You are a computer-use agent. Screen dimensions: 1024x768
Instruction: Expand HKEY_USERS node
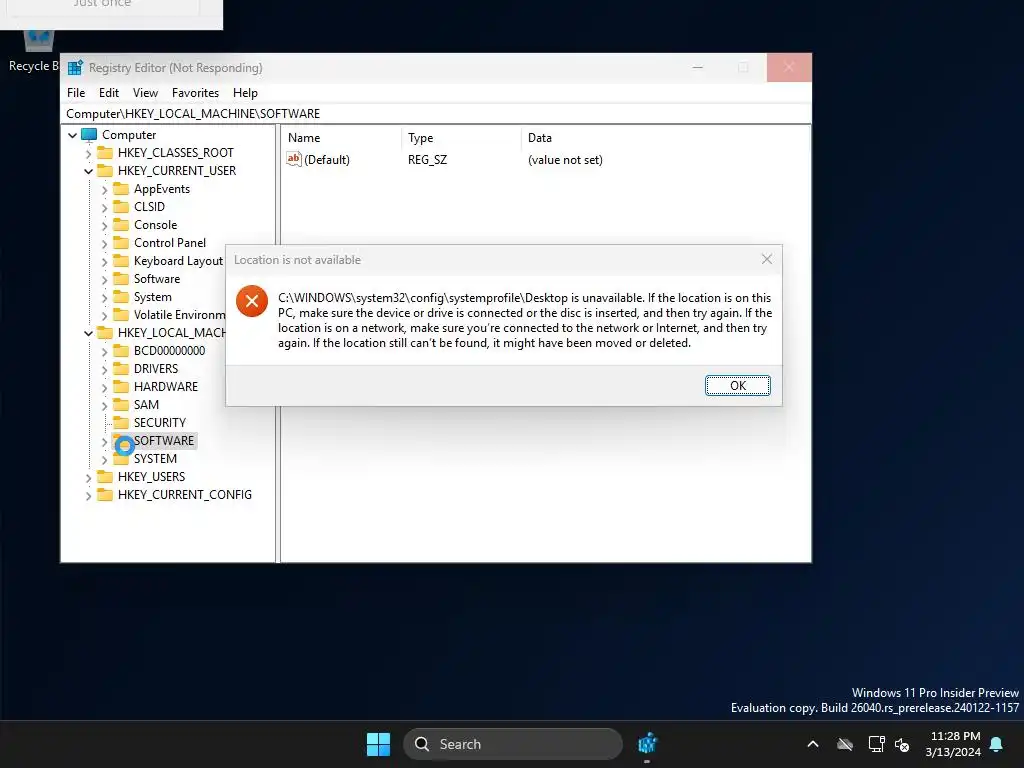88,477
